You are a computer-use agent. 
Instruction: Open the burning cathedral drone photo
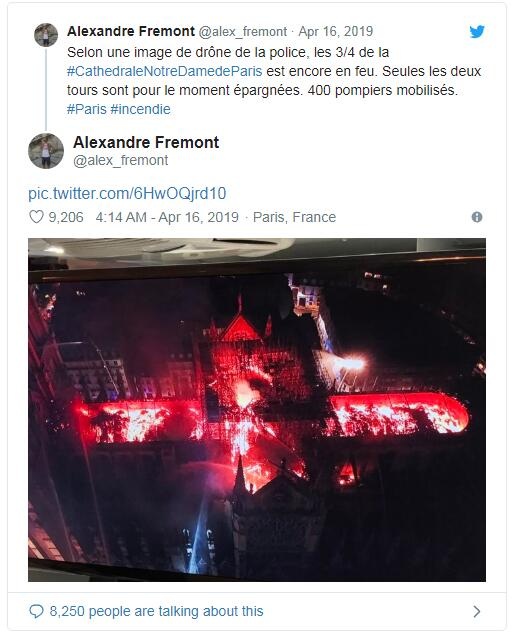coord(257,410)
